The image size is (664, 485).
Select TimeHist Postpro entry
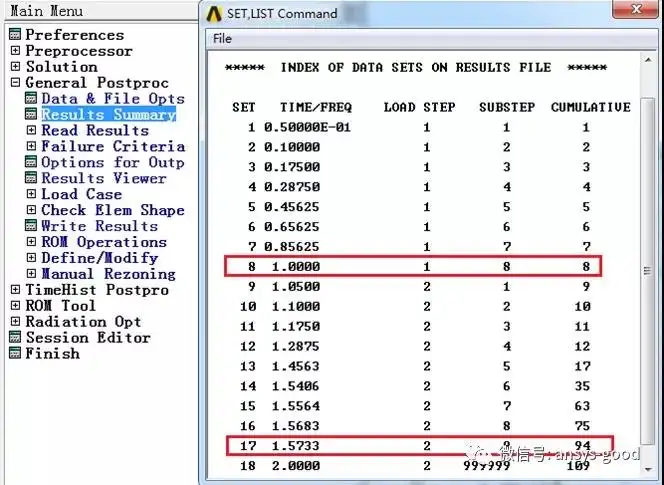97,290
